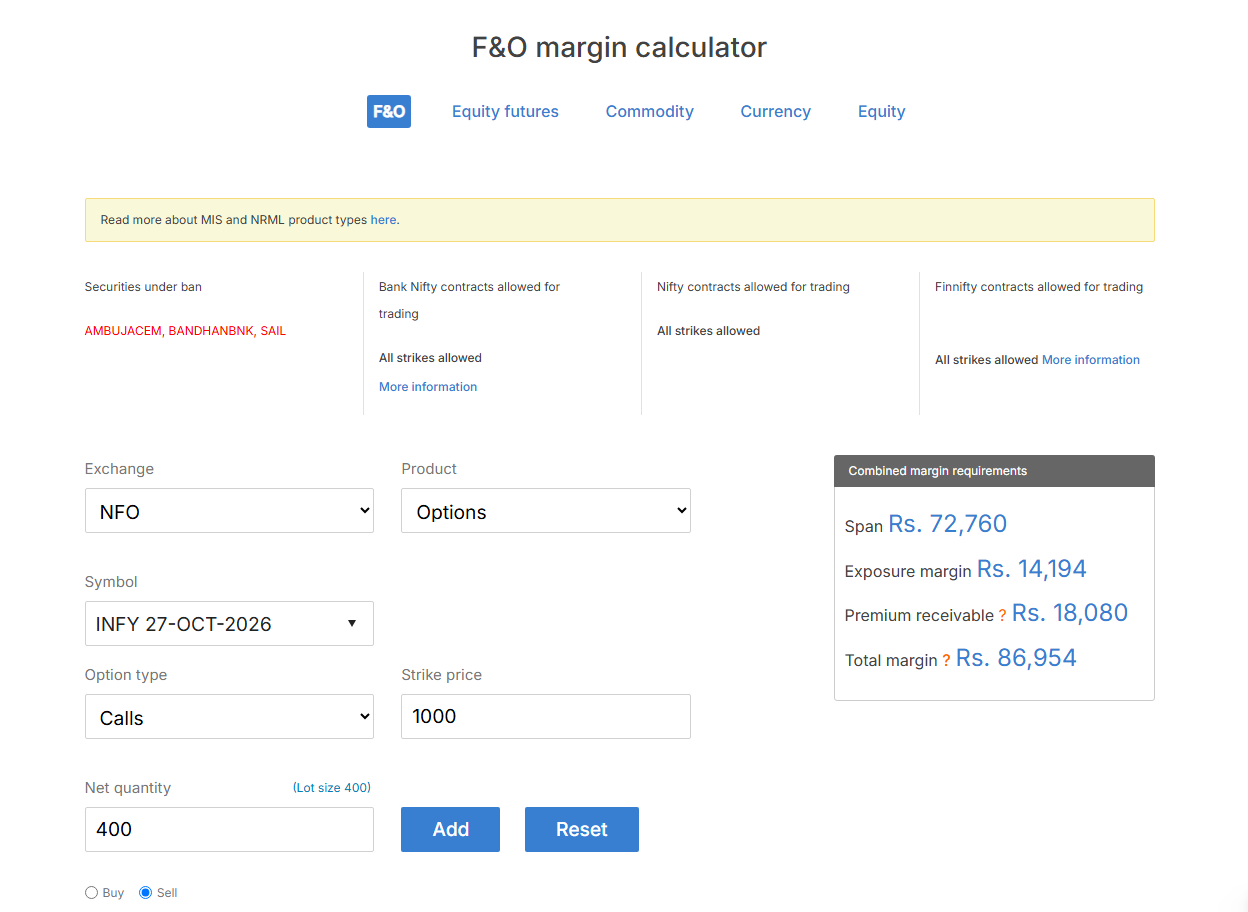The image size is (1248, 912).
Task: Click the Total margin value Rs. 86,954
Action: coord(1016,657)
